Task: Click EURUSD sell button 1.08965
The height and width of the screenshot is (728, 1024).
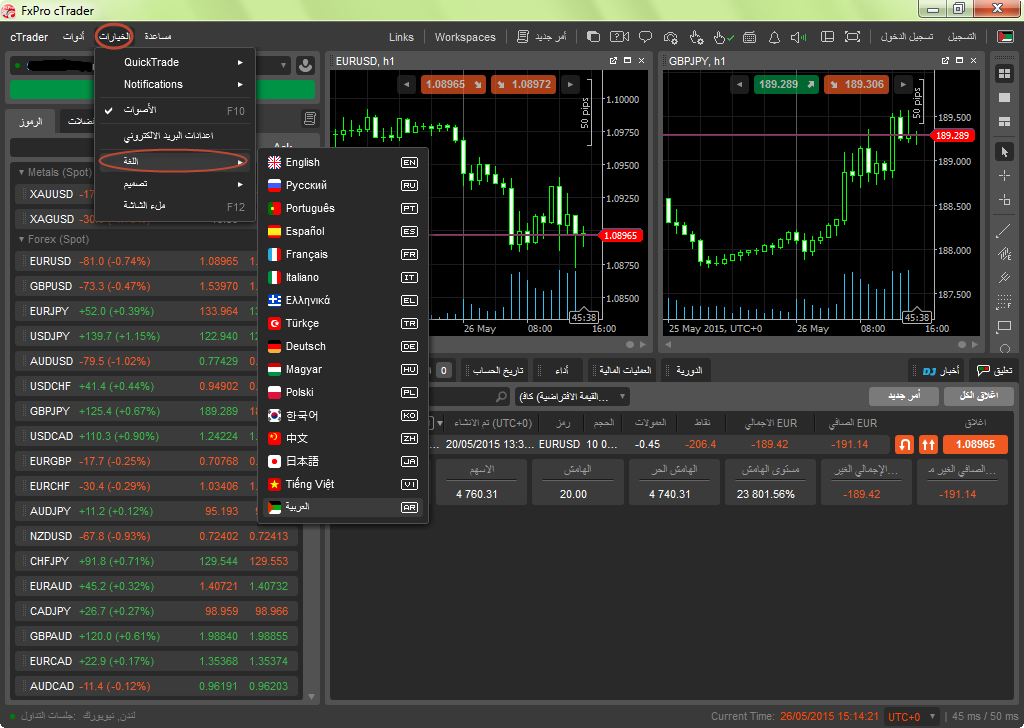Action: pos(453,84)
